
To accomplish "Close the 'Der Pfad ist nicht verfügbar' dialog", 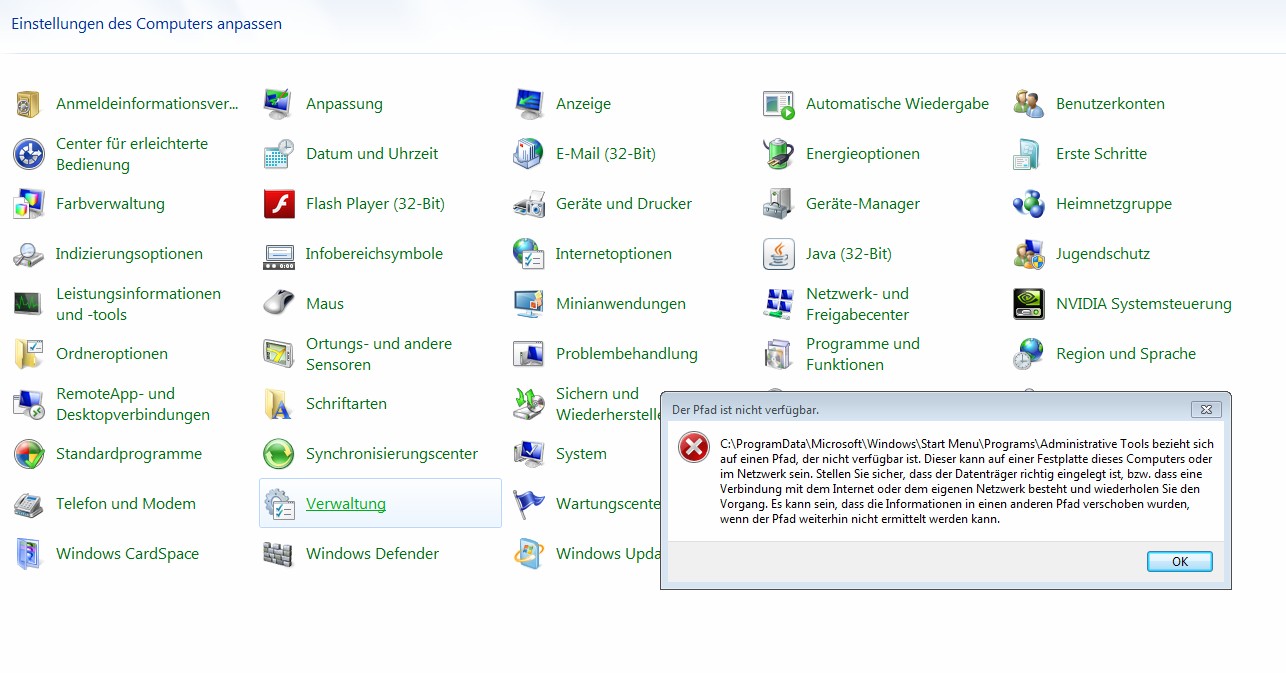I will [1207, 409].
